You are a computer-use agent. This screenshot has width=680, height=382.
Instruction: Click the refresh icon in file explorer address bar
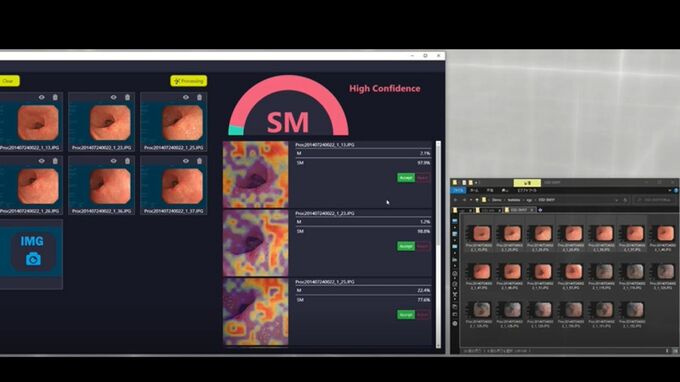625,200
